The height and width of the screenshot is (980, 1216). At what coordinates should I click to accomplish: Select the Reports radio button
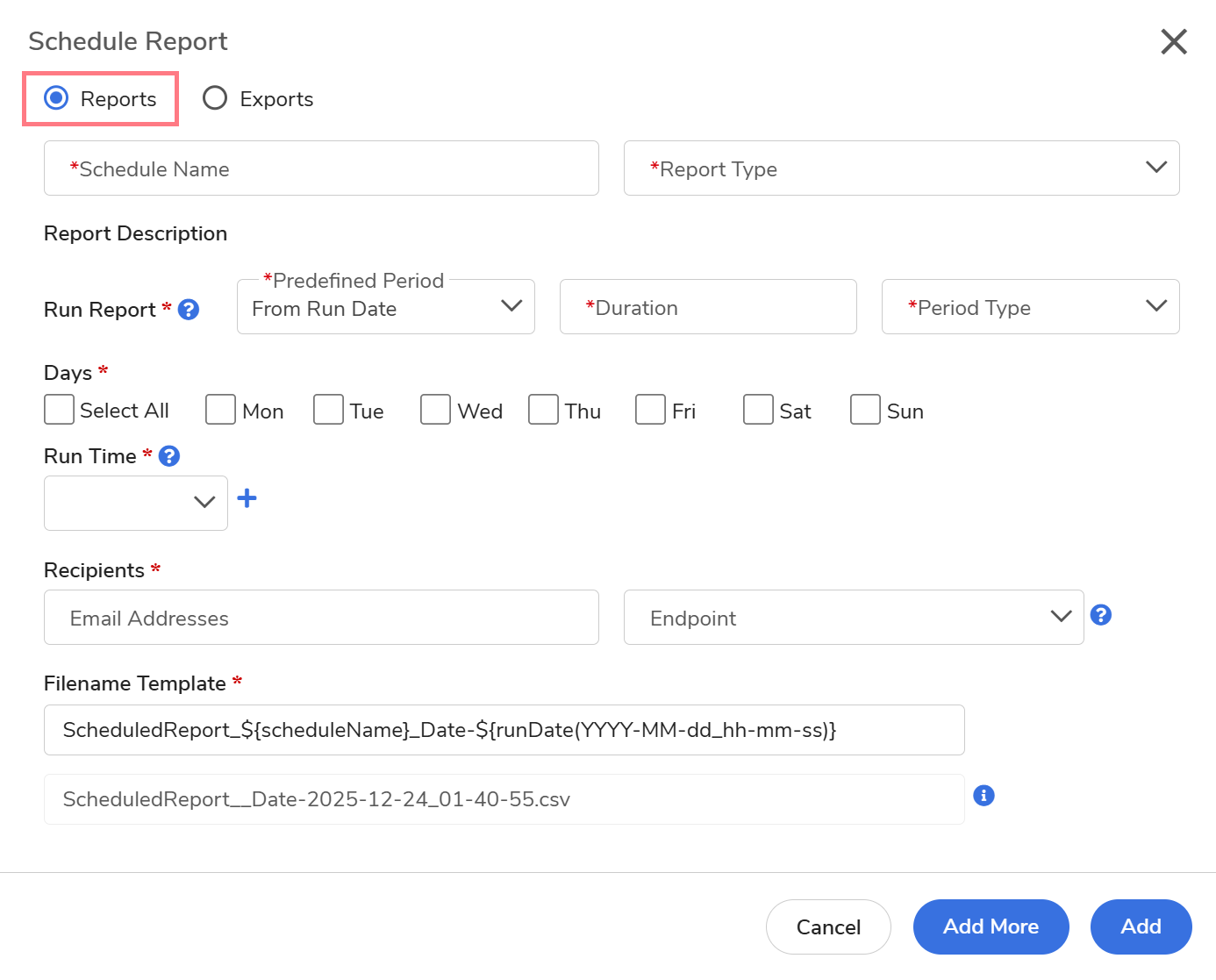click(x=57, y=98)
